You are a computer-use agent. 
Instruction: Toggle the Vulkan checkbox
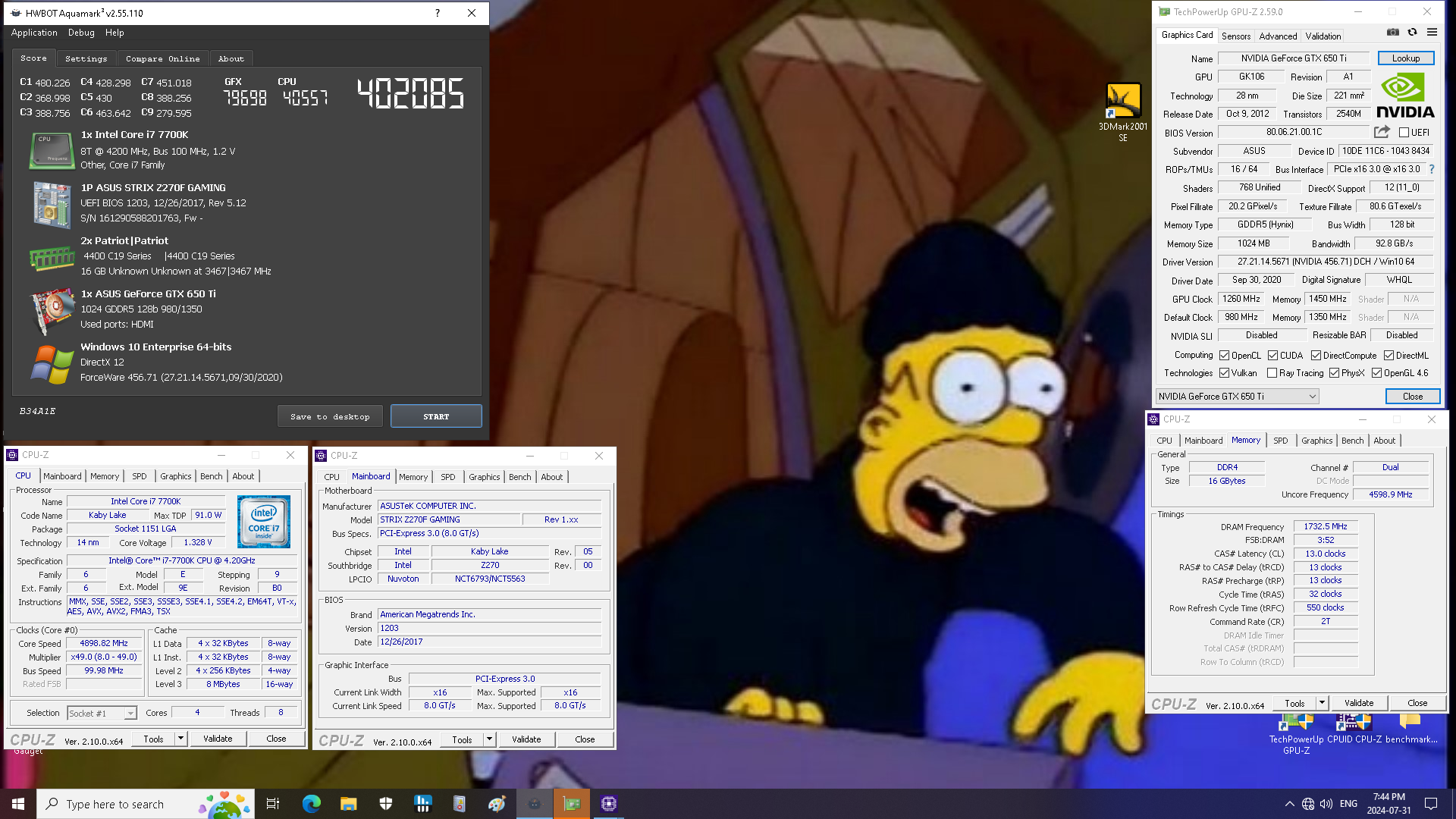[x=1224, y=373]
